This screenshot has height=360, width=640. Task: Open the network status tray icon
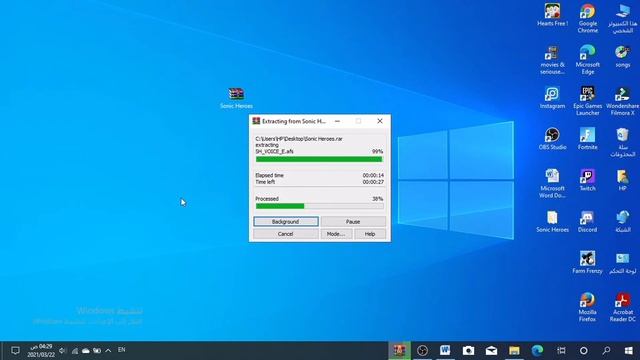coord(75,350)
